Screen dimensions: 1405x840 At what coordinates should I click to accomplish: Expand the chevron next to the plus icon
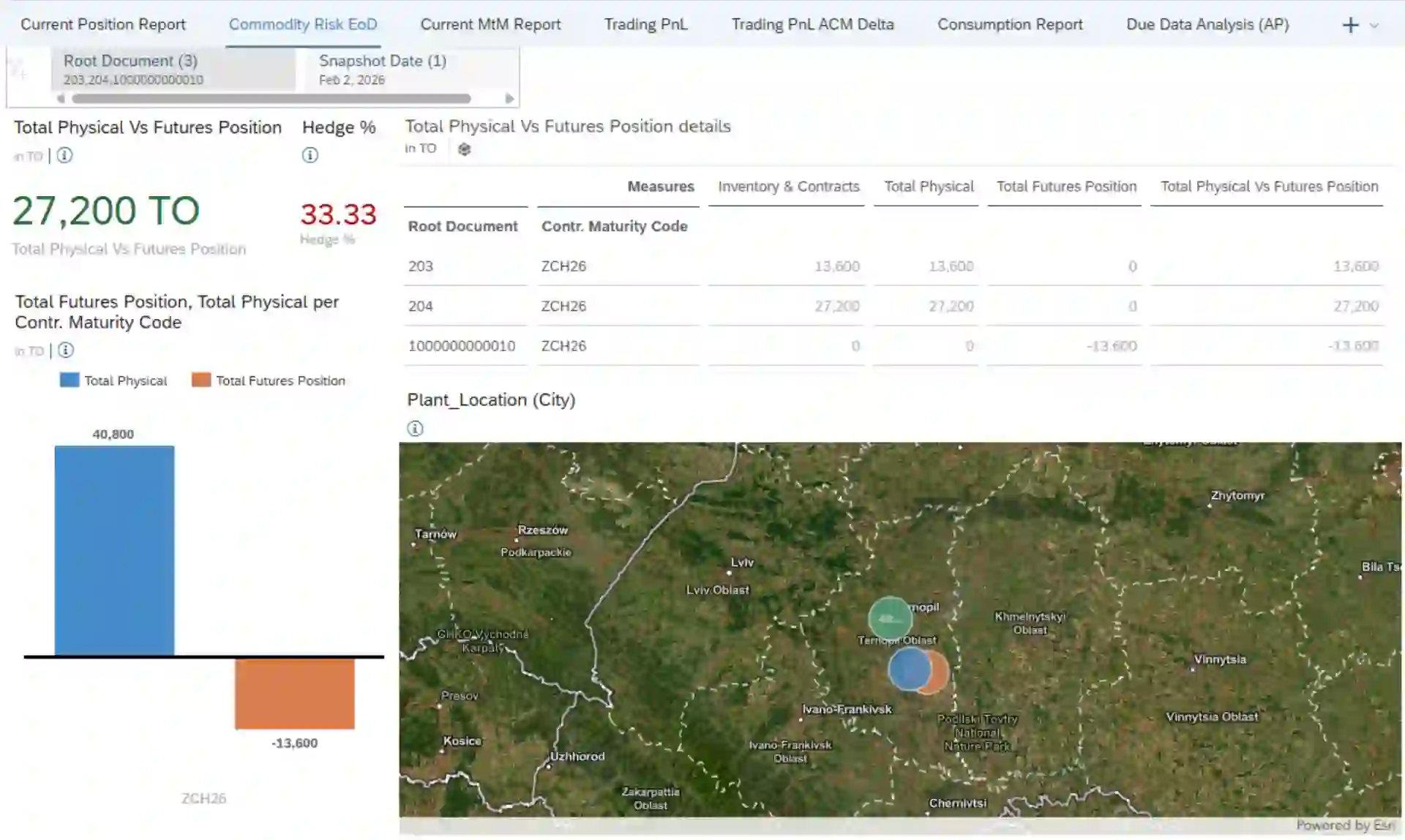point(1374,26)
